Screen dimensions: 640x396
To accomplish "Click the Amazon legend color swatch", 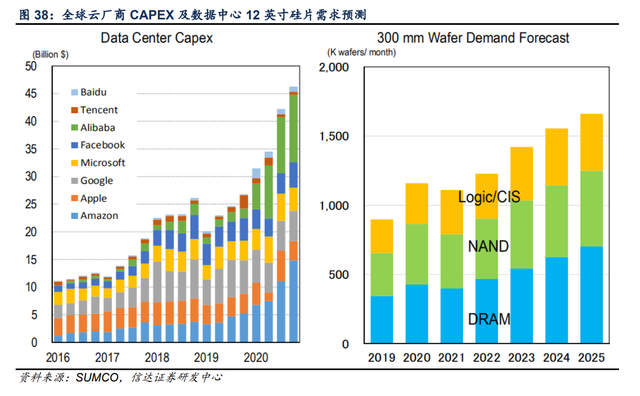I will (74, 216).
